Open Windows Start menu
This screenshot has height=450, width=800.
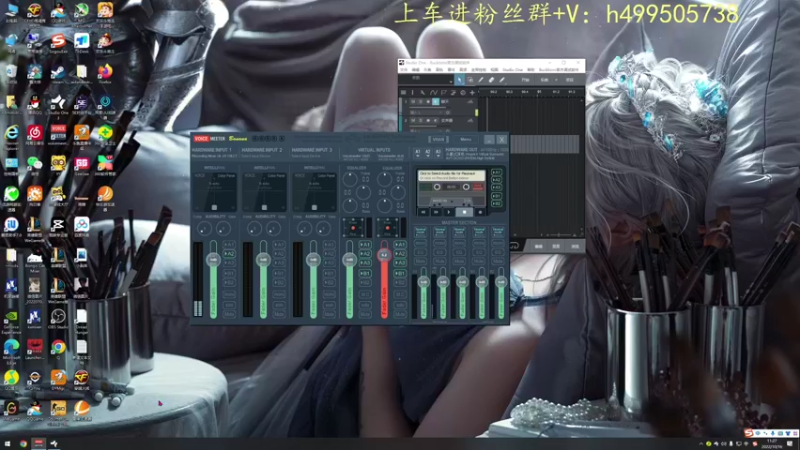coord(7,444)
